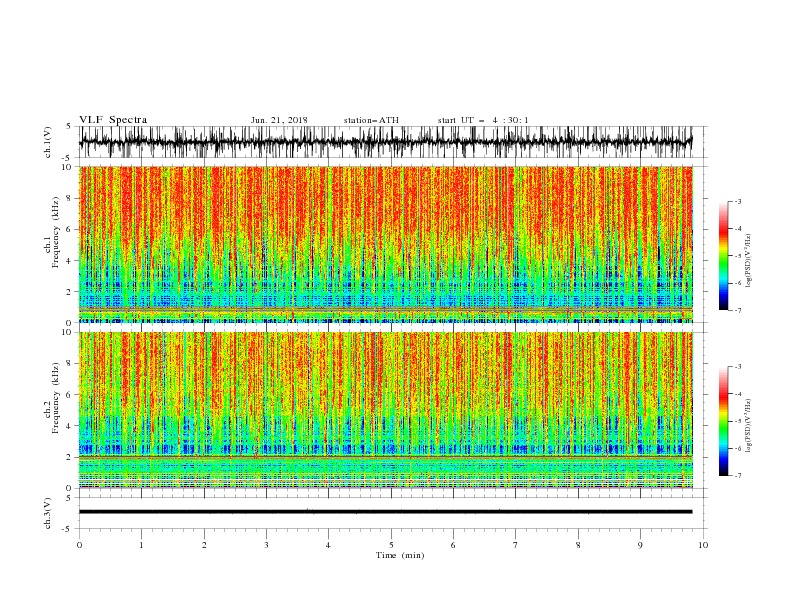Click the "-7" tick on ch.2 color bar
The image size is (792, 612).
(x=738, y=476)
